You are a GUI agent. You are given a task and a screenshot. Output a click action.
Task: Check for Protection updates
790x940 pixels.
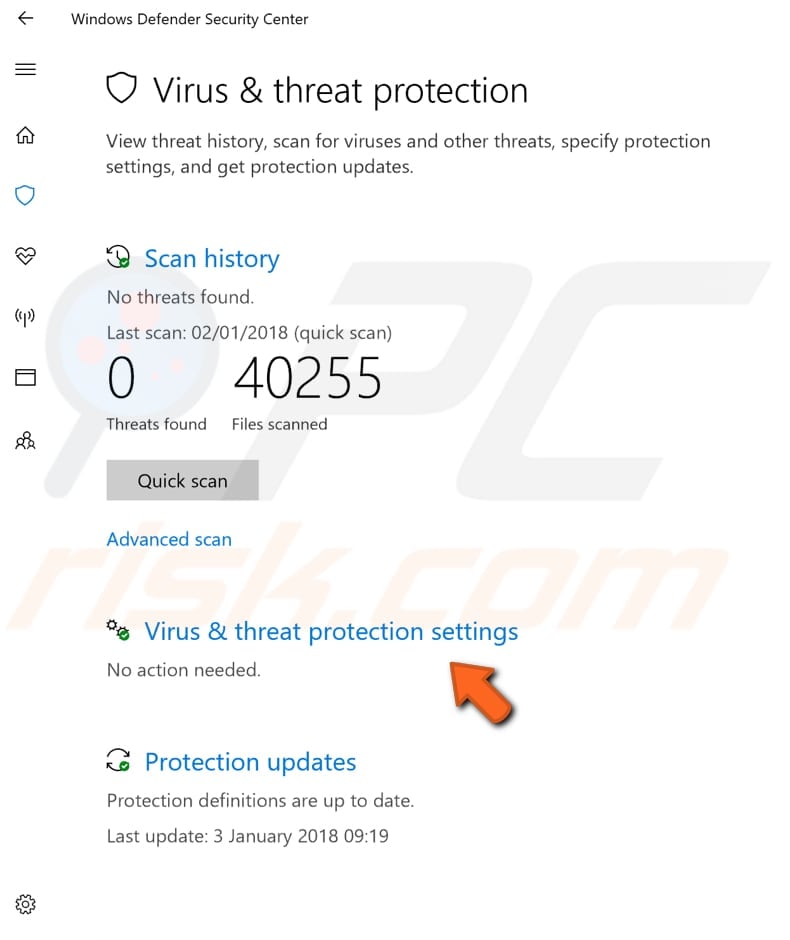pos(250,762)
